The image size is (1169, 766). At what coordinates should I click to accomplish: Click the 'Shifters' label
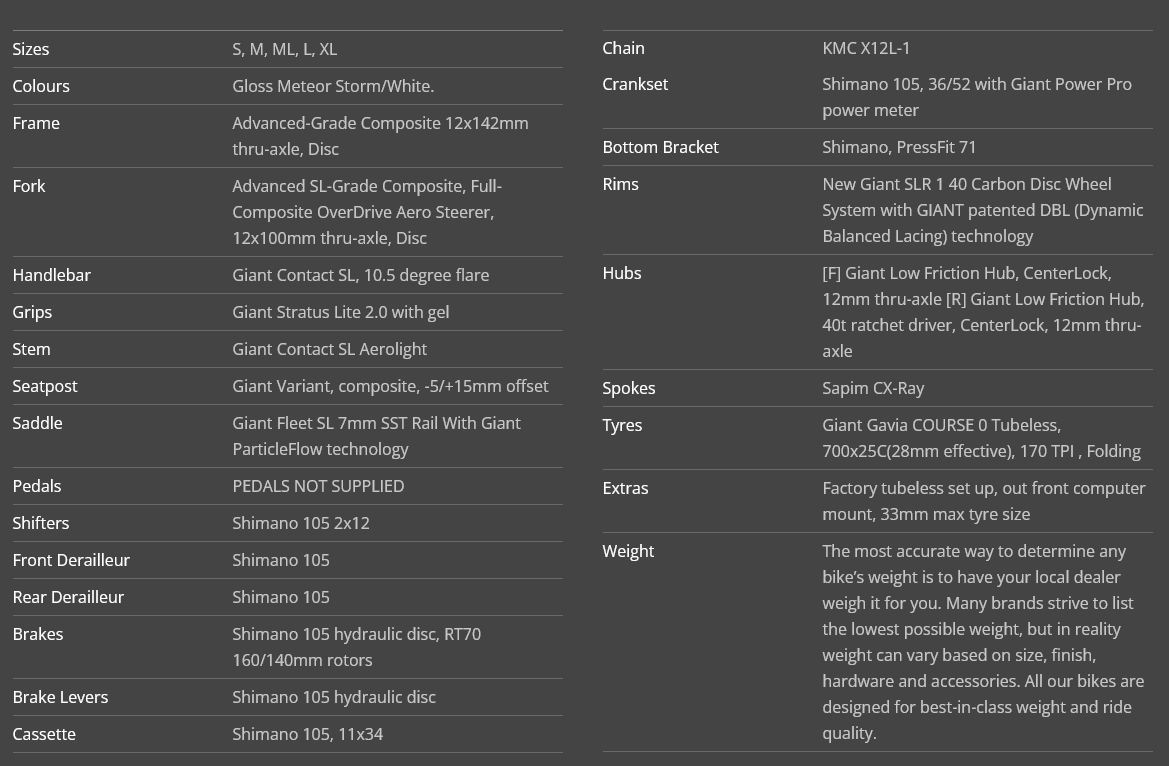click(x=40, y=524)
